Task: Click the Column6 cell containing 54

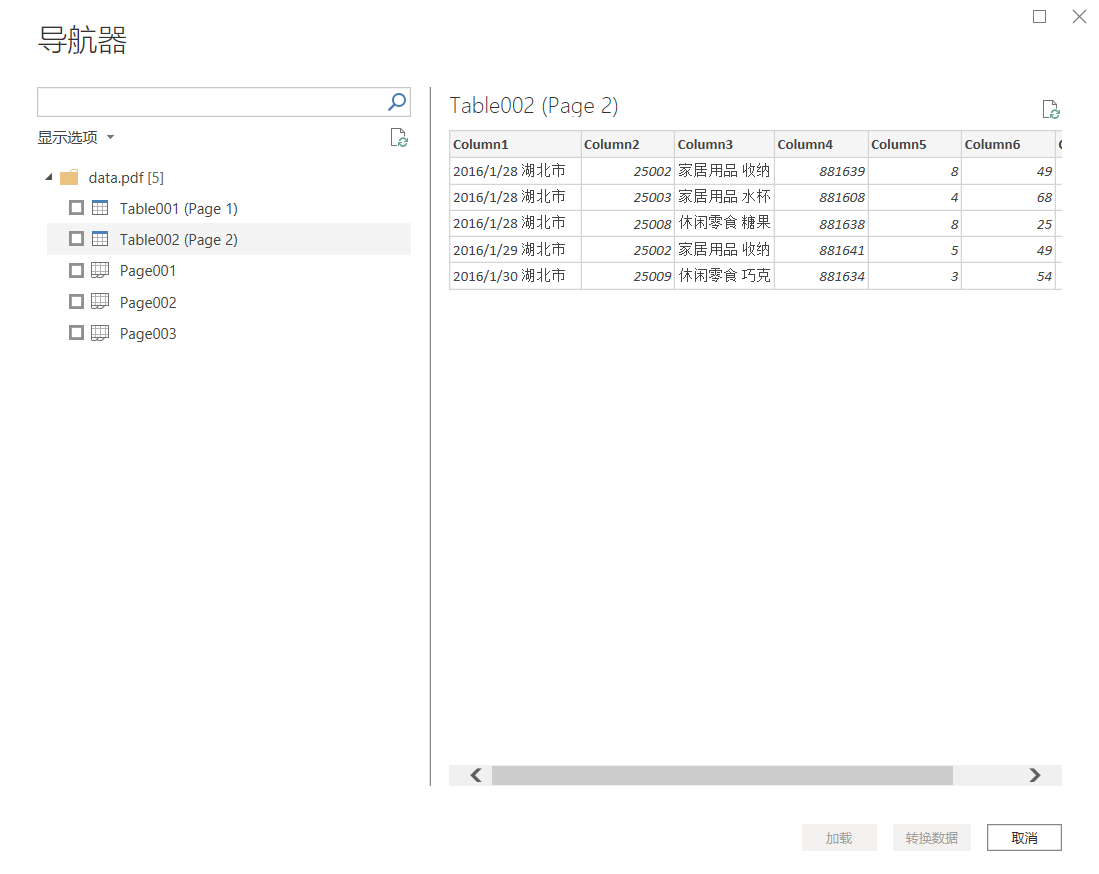Action: point(1008,276)
